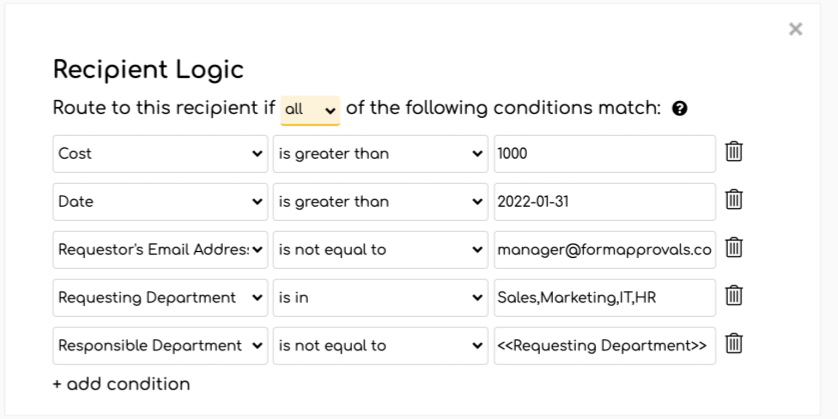838x419 pixels.
Task: Remove the Requestor's Email Address condition
Action: coord(734,247)
